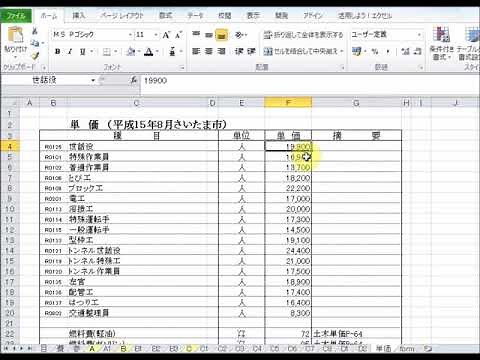Toggle Center alignment icon

coord(209,51)
